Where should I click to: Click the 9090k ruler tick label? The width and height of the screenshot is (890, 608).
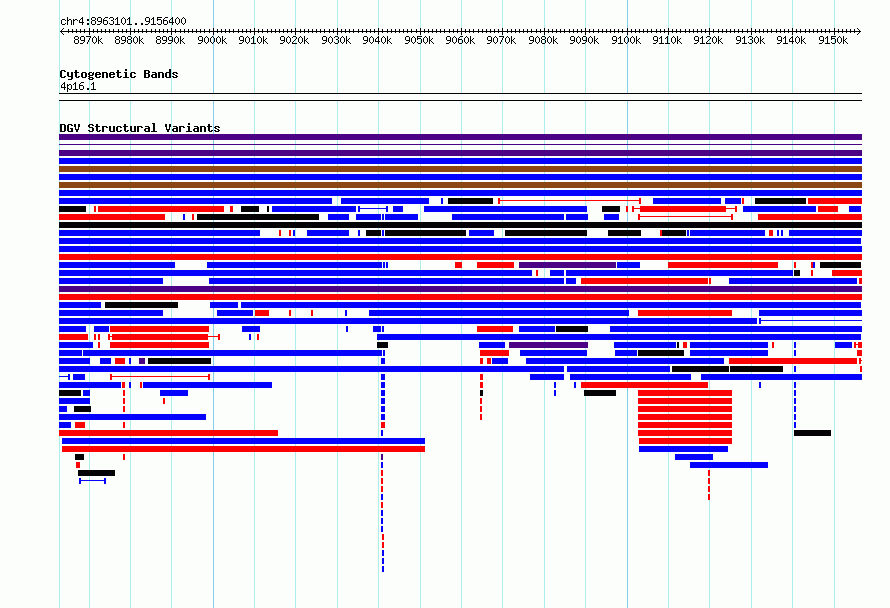coord(584,40)
